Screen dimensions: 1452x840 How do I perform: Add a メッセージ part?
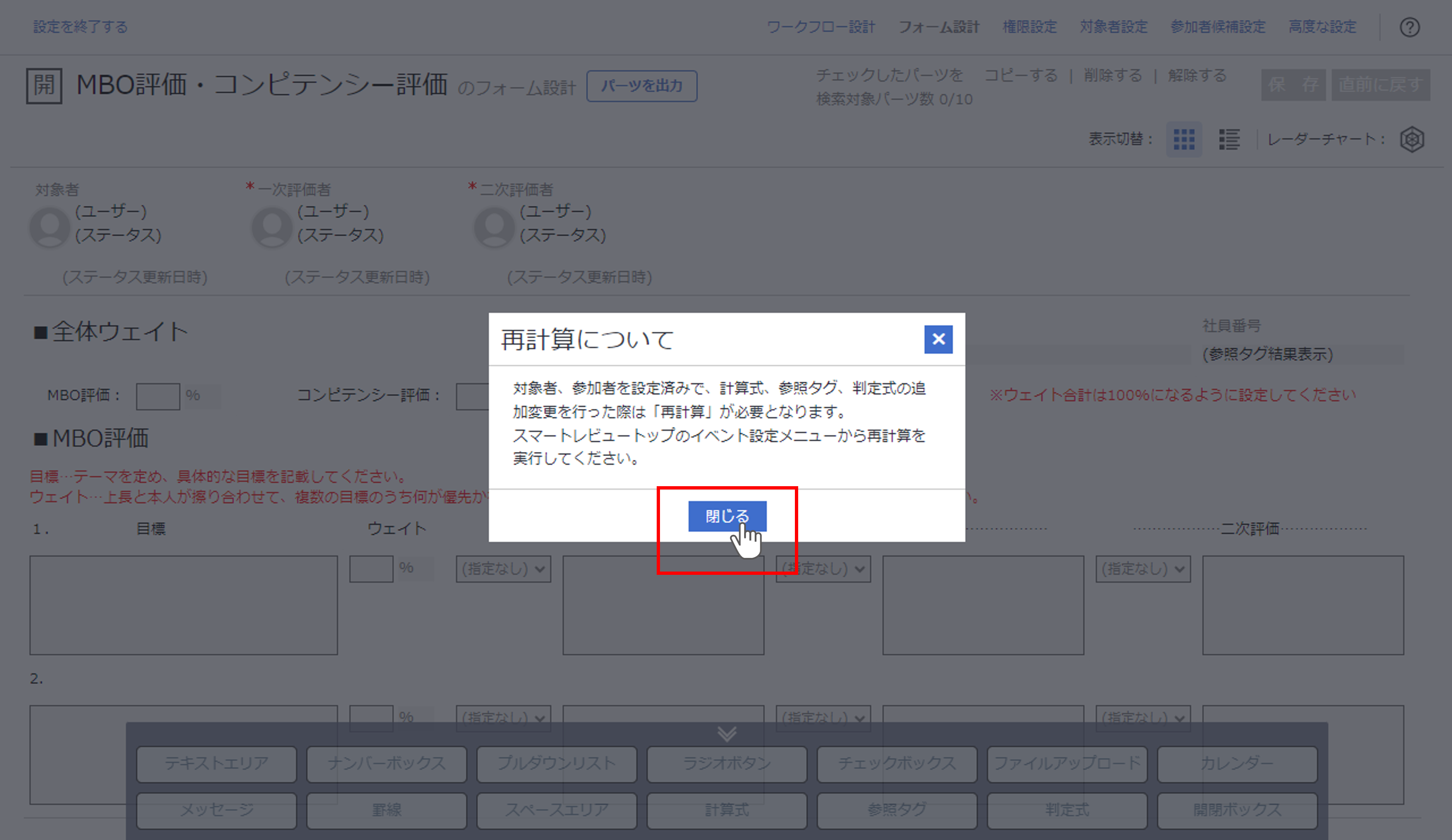coord(217,811)
